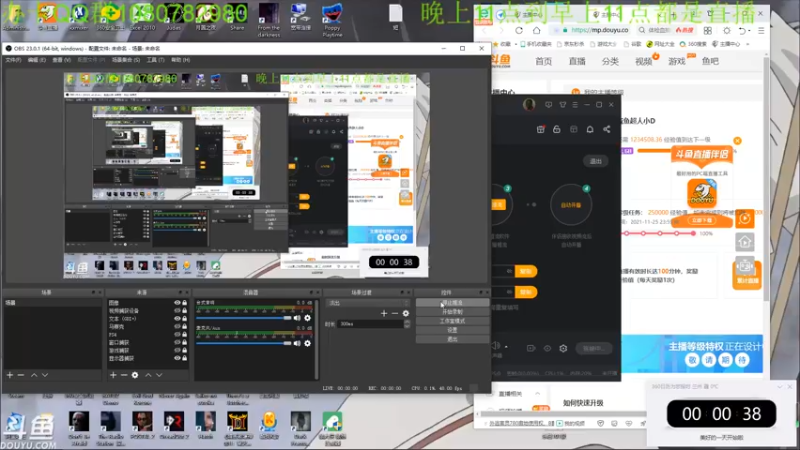This screenshot has height=450, width=800.
Task: Open the browser extensions grid icon
Action: pos(708,31)
